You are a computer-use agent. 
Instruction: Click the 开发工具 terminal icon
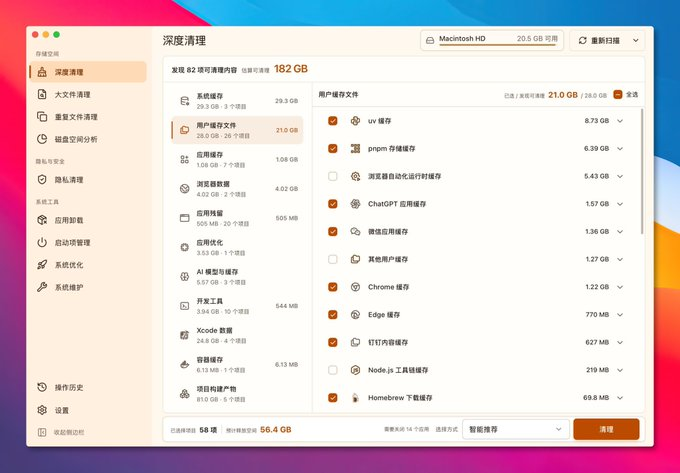coord(185,306)
